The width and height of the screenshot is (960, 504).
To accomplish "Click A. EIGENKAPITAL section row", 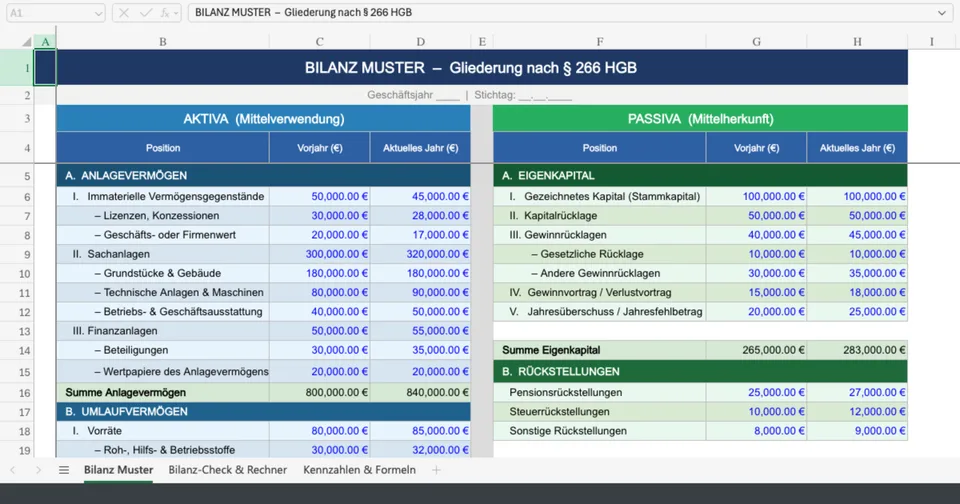I will click(700, 176).
